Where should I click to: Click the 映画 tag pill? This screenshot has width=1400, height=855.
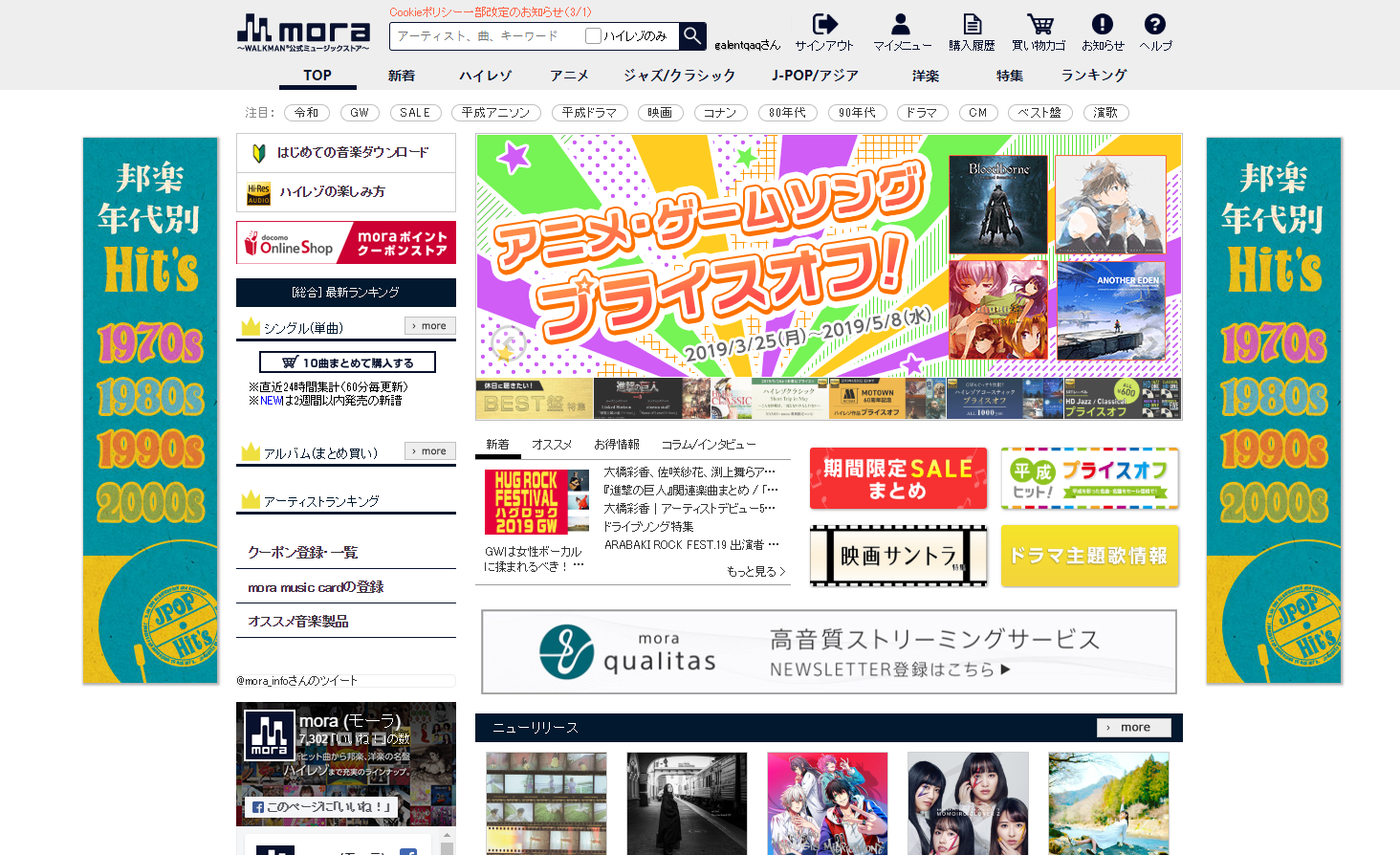coord(660,113)
